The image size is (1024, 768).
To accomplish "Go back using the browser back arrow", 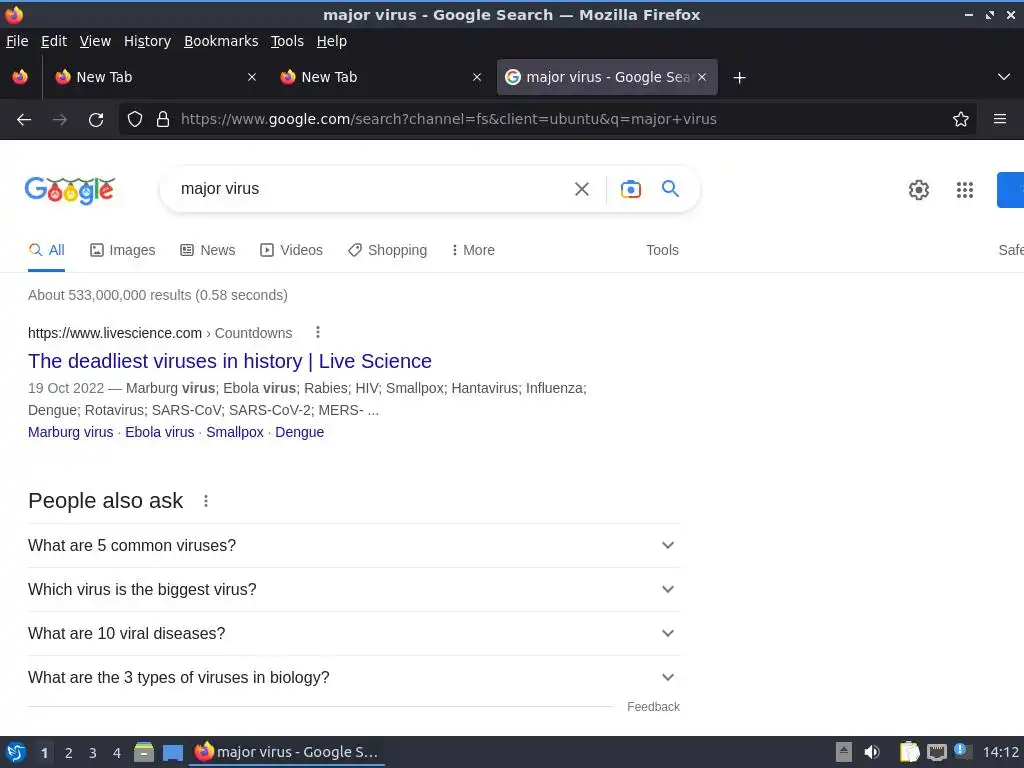I will [x=24, y=120].
